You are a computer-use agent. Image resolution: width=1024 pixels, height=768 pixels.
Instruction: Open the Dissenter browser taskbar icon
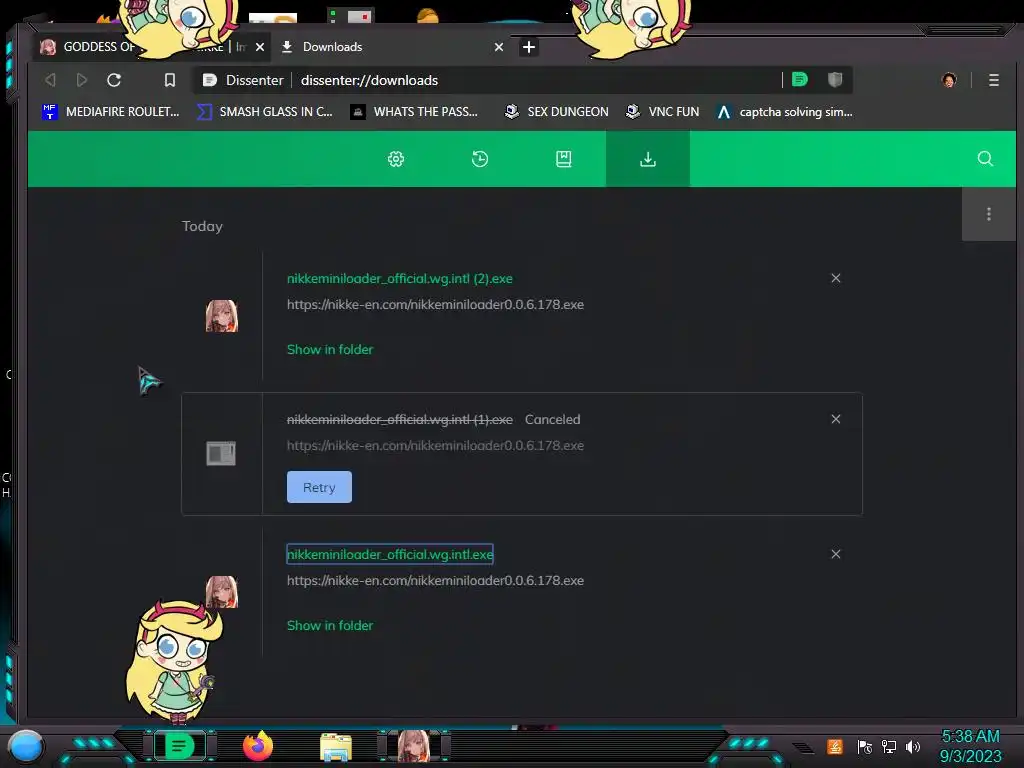179,746
